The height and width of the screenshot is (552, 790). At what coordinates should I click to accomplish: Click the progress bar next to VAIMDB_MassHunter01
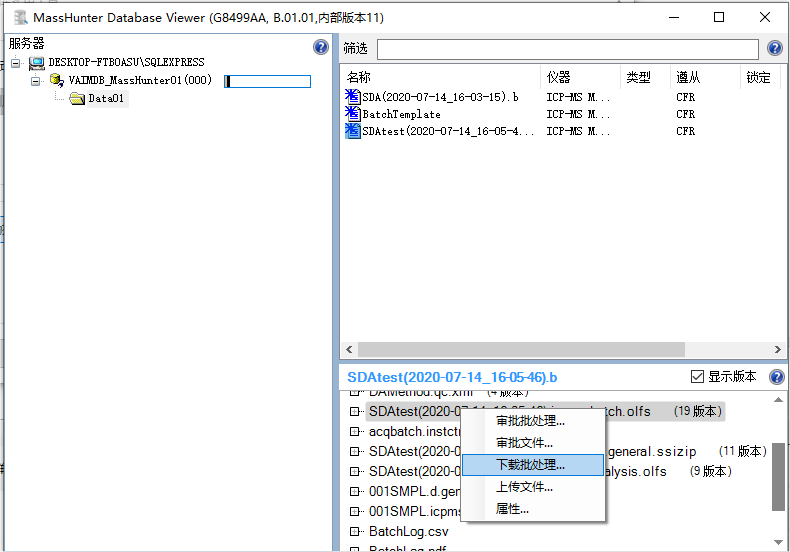(268, 81)
